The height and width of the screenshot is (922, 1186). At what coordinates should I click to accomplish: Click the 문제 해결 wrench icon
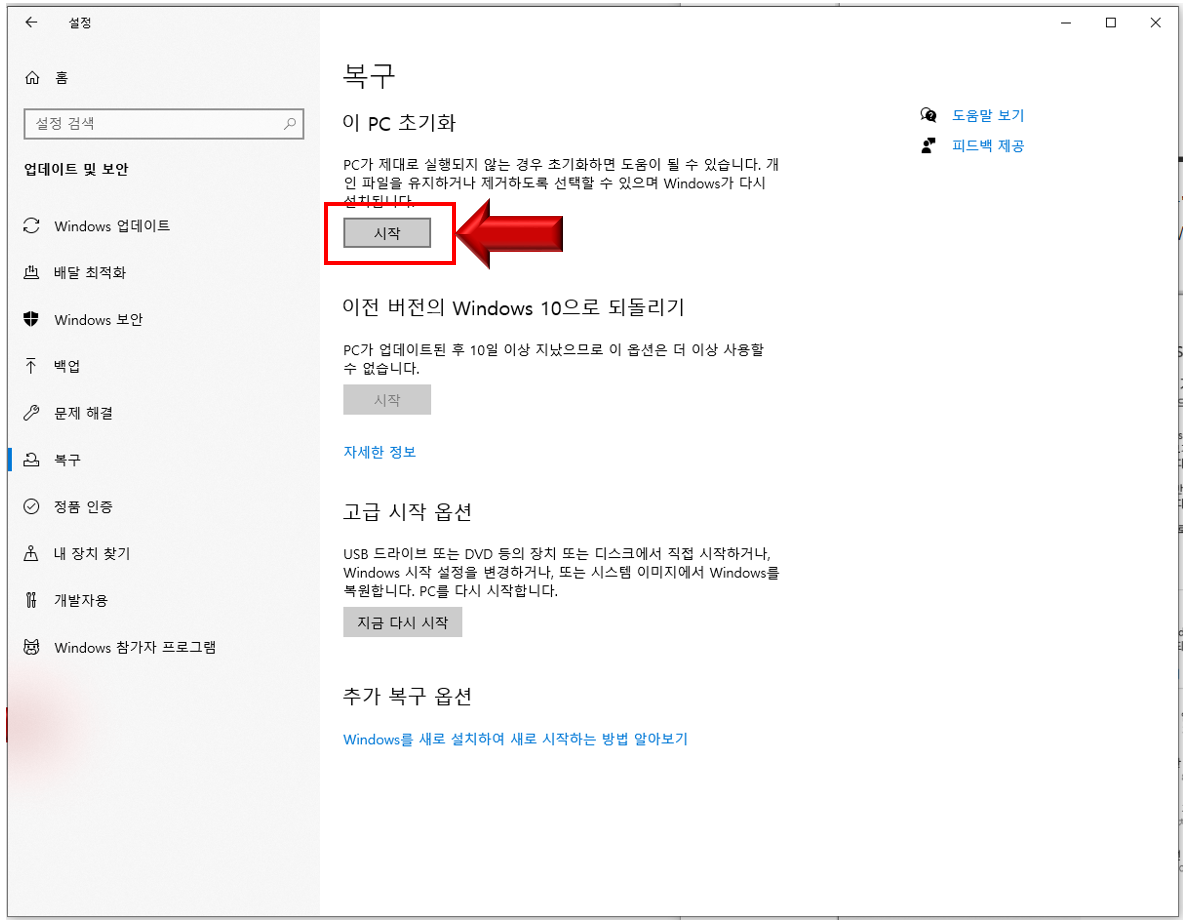click(x=31, y=413)
